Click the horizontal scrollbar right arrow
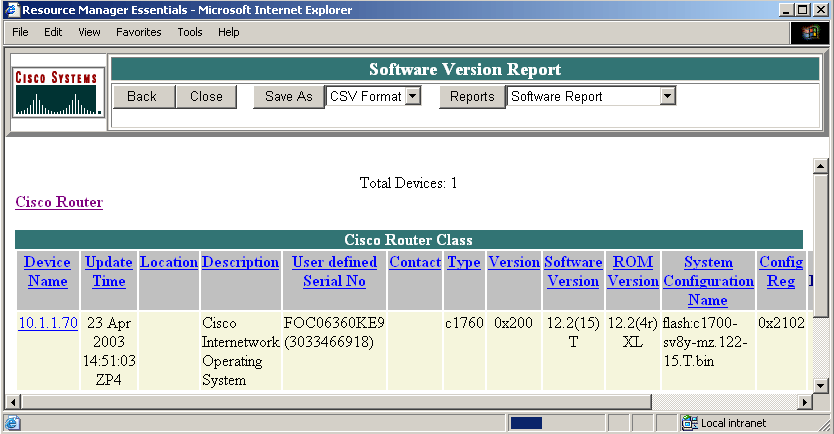Viewport: 834px width, 434px height. [806, 402]
